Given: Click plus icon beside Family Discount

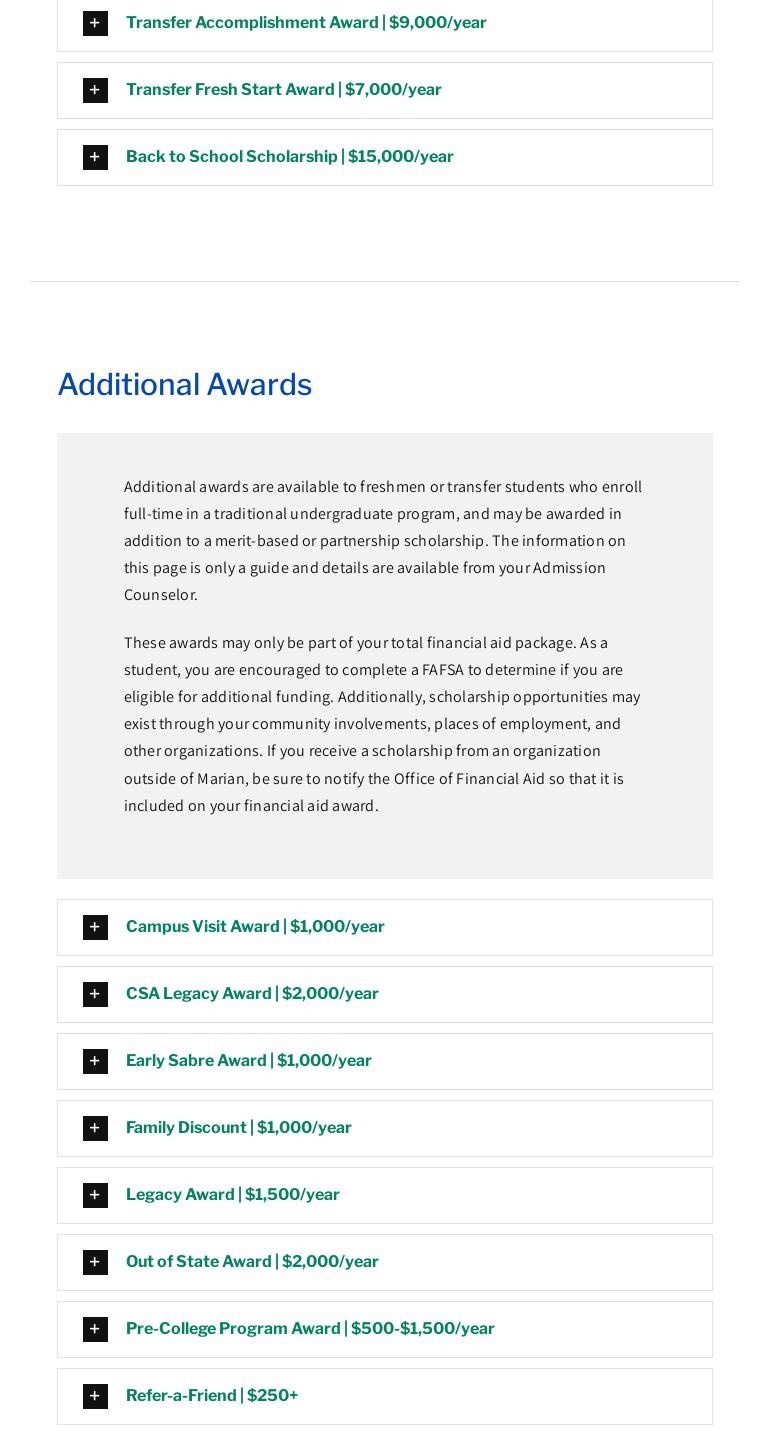Looking at the screenshot, I should point(95,1128).
